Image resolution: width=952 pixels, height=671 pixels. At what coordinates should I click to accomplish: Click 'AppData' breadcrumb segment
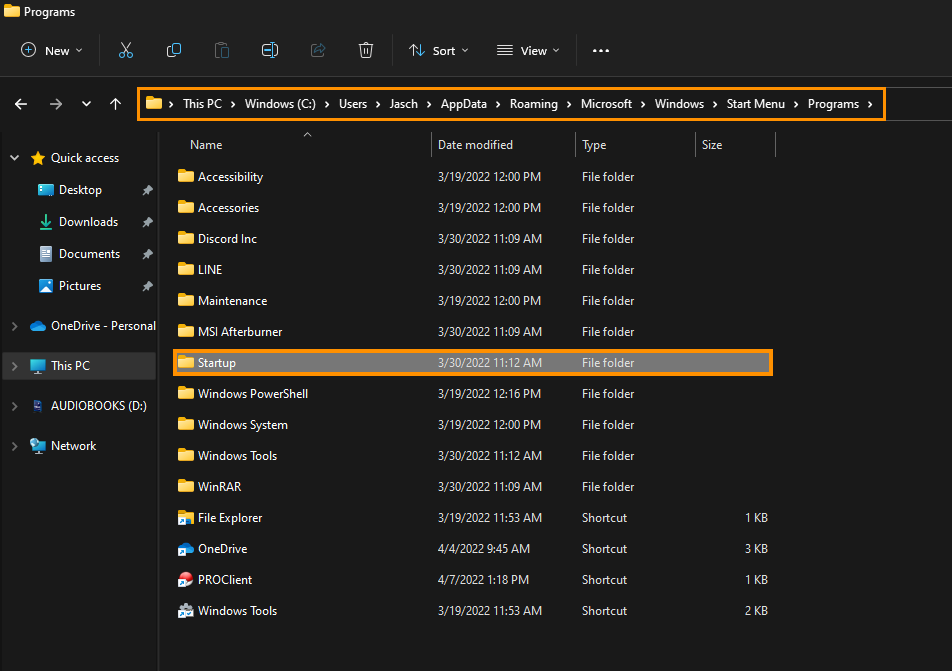[464, 104]
